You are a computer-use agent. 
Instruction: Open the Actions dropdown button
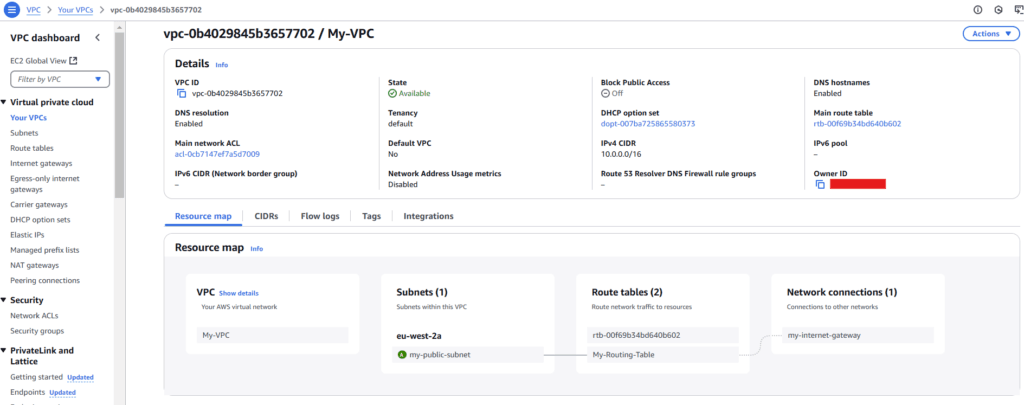tap(991, 34)
